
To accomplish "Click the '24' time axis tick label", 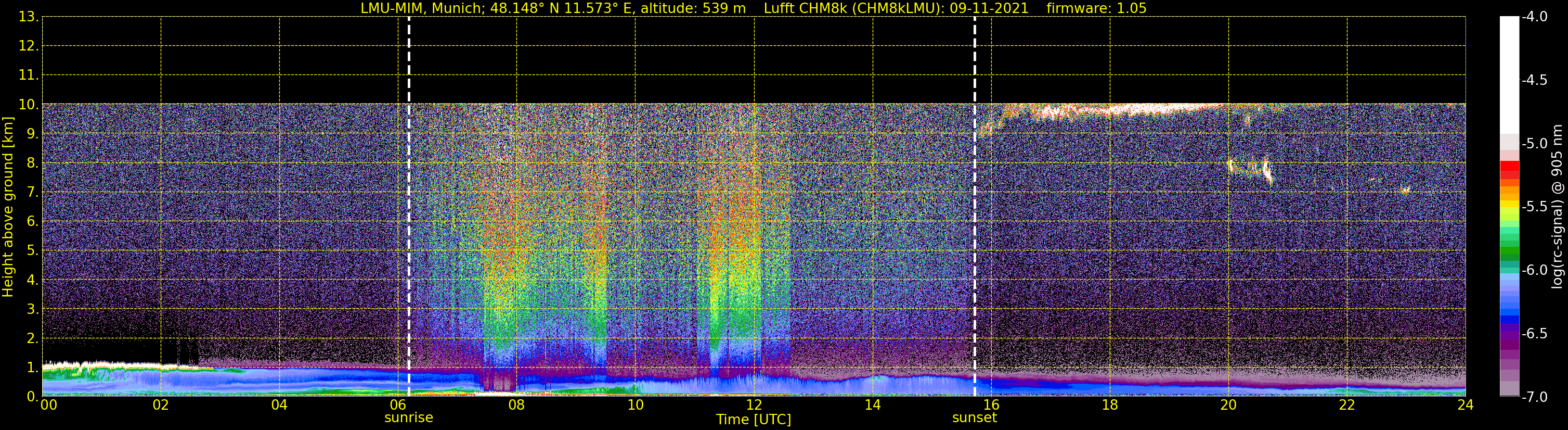I will click(x=1465, y=405).
